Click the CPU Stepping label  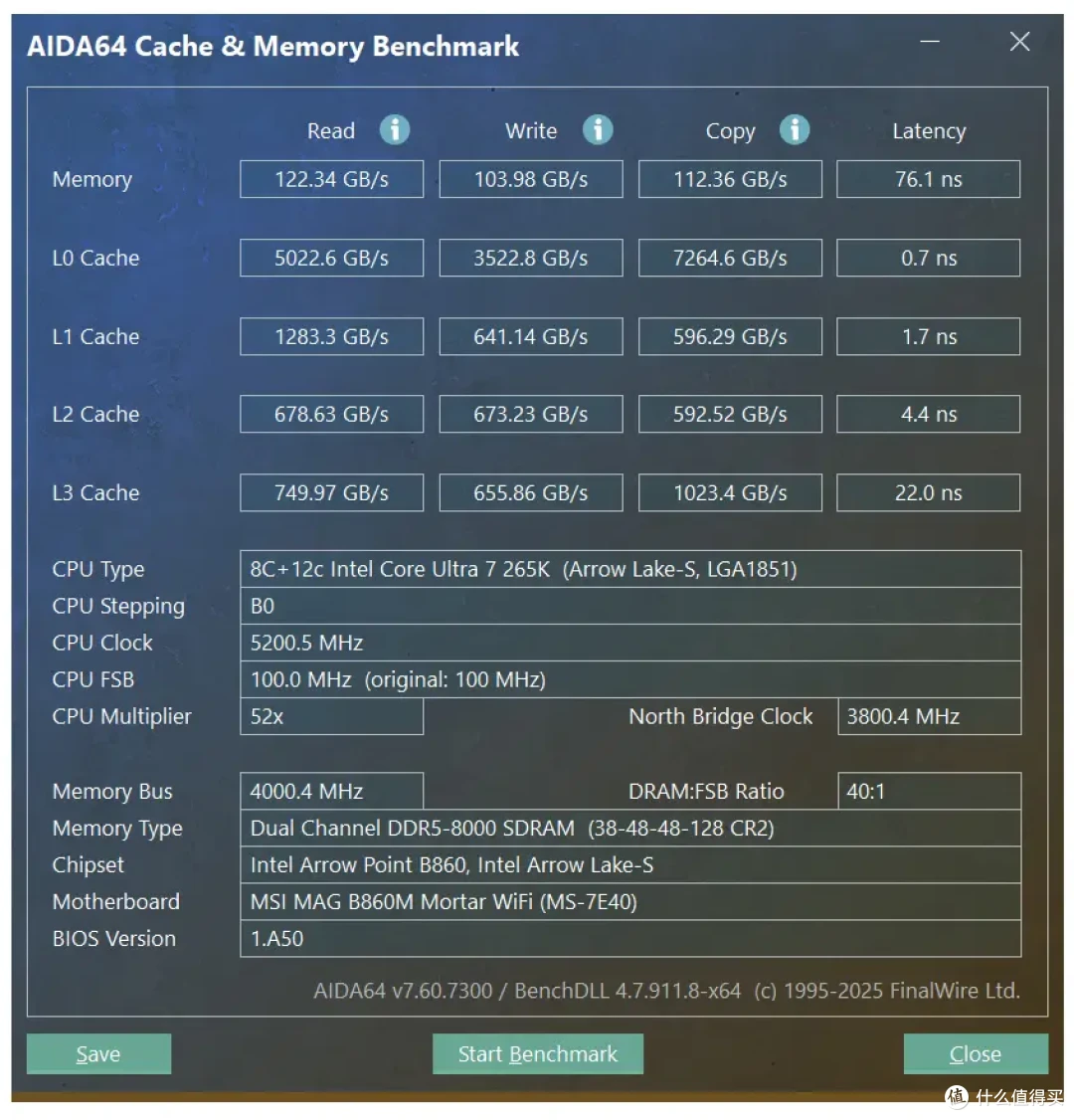click(118, 607)
